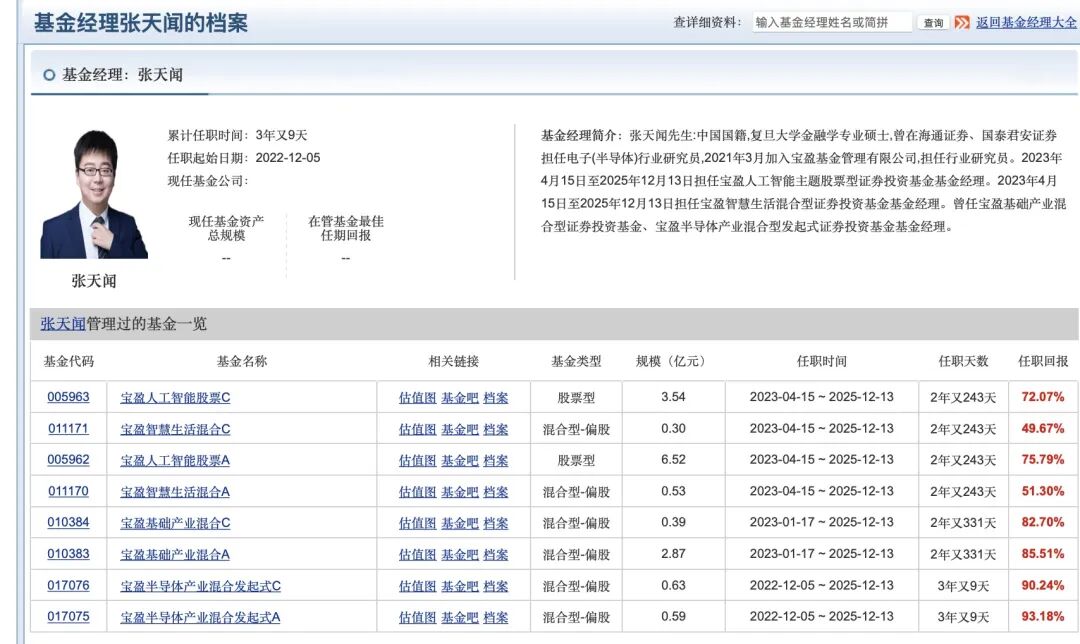The width and height of the screenshot is (1080, 644).
Task: Click the 6.52 fund size cell
Action: (x=673, y=459)
